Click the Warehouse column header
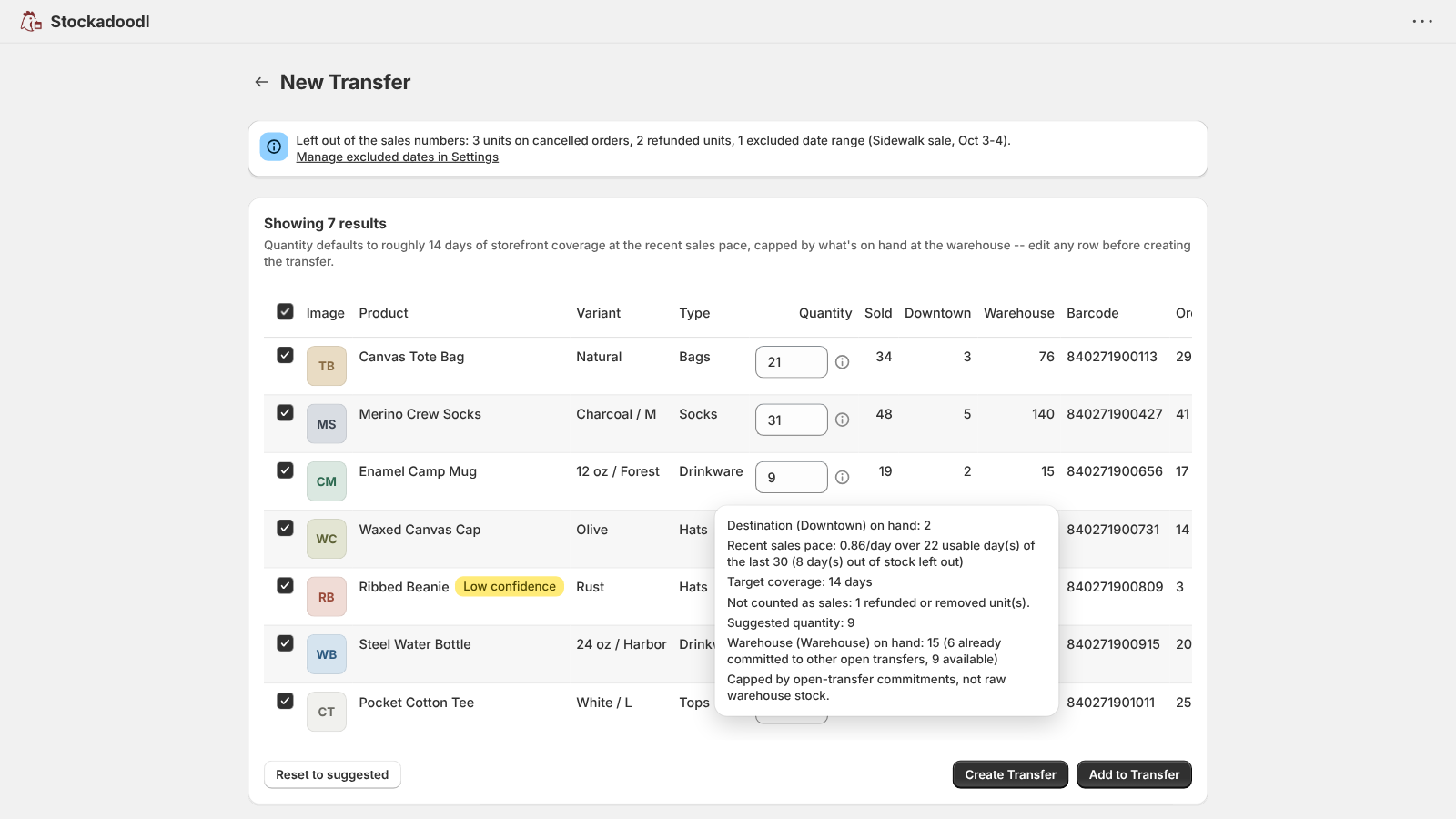This screenshot has width=1456, height=819. pos(1019,313)
